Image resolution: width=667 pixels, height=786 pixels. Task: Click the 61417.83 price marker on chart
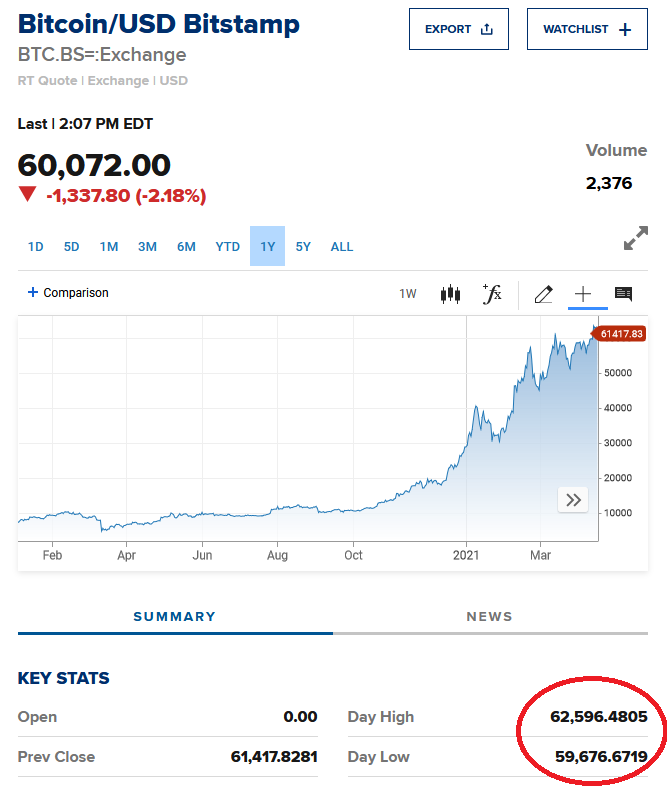click(620, 334)
